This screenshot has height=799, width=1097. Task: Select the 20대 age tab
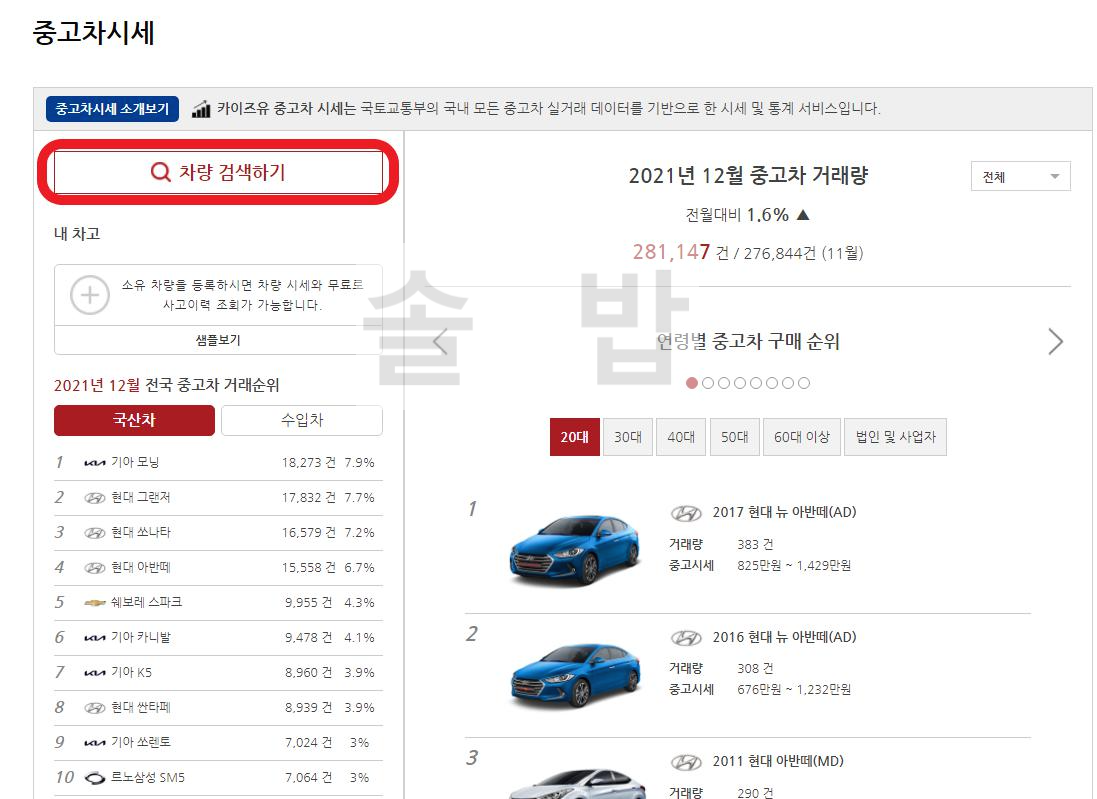pos(574,437)
